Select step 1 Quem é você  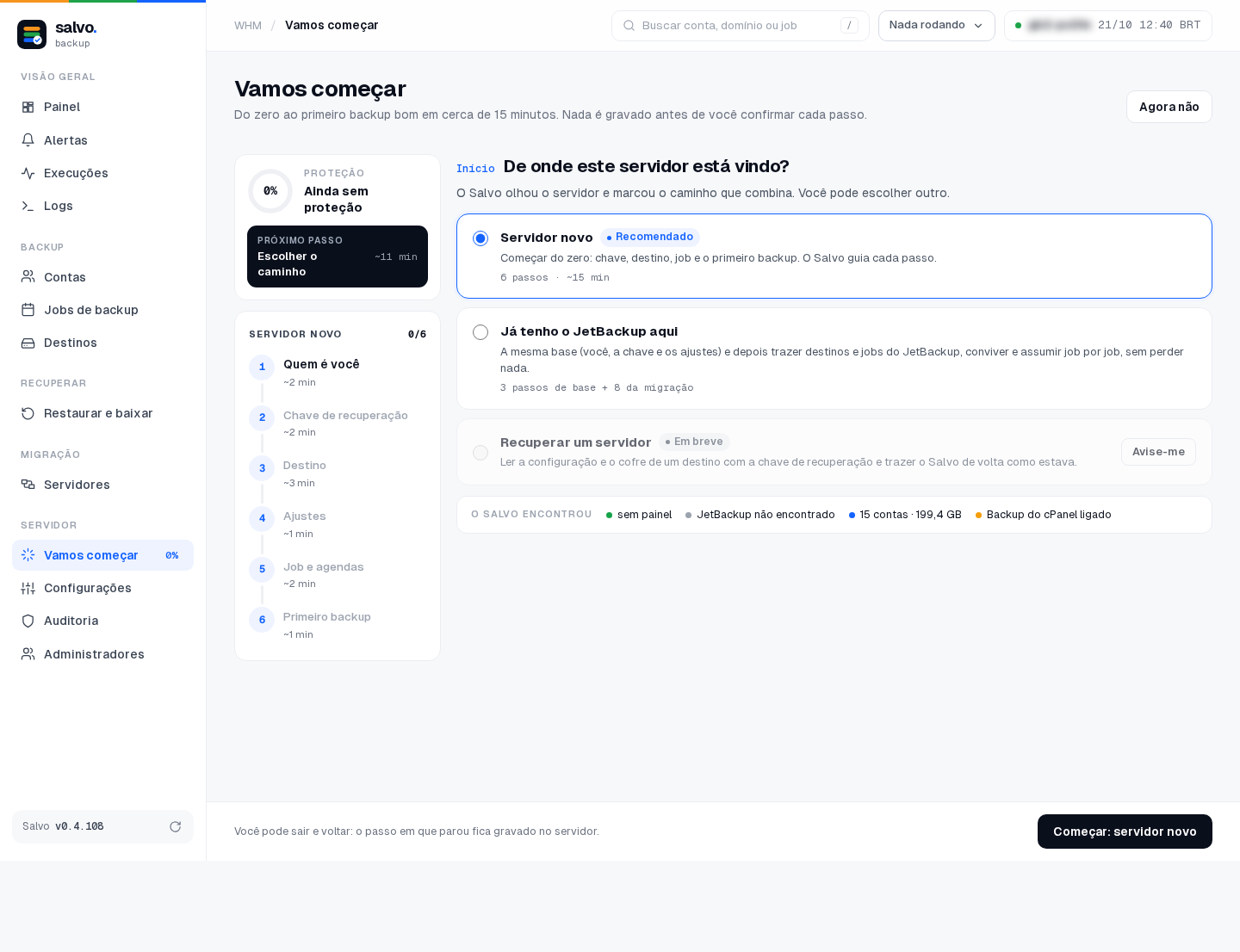(338, 372)
